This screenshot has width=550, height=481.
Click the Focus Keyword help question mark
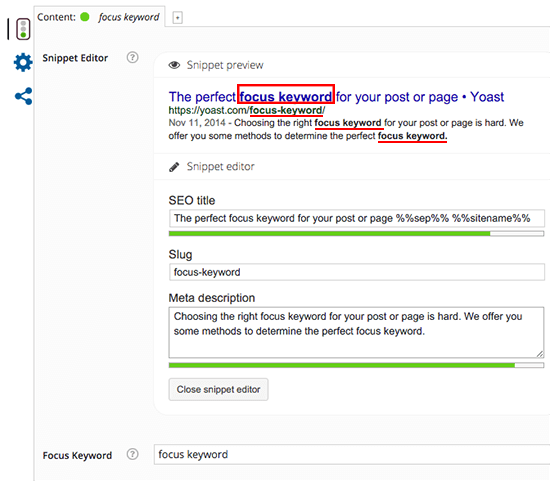(132, 454)
